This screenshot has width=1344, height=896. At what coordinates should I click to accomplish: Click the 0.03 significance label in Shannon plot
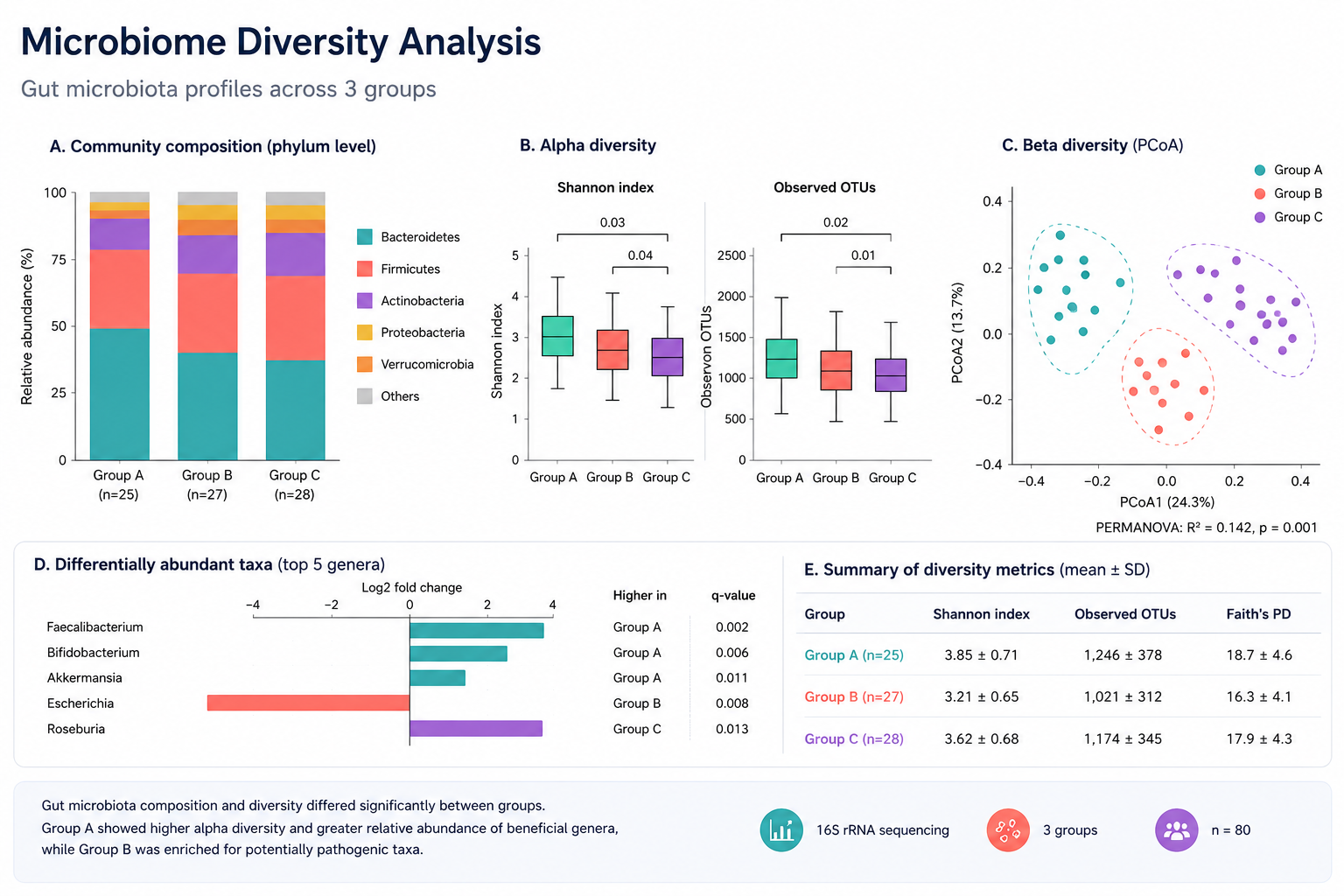click(612, 223)
